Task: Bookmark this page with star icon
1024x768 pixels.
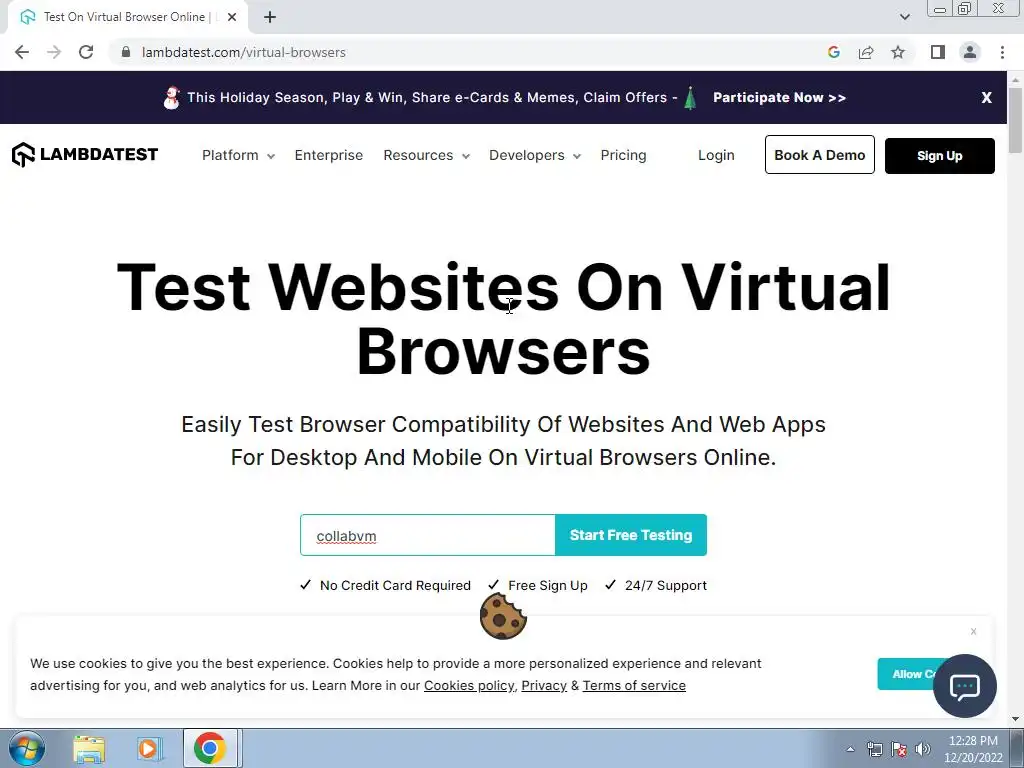Action: 898,52
